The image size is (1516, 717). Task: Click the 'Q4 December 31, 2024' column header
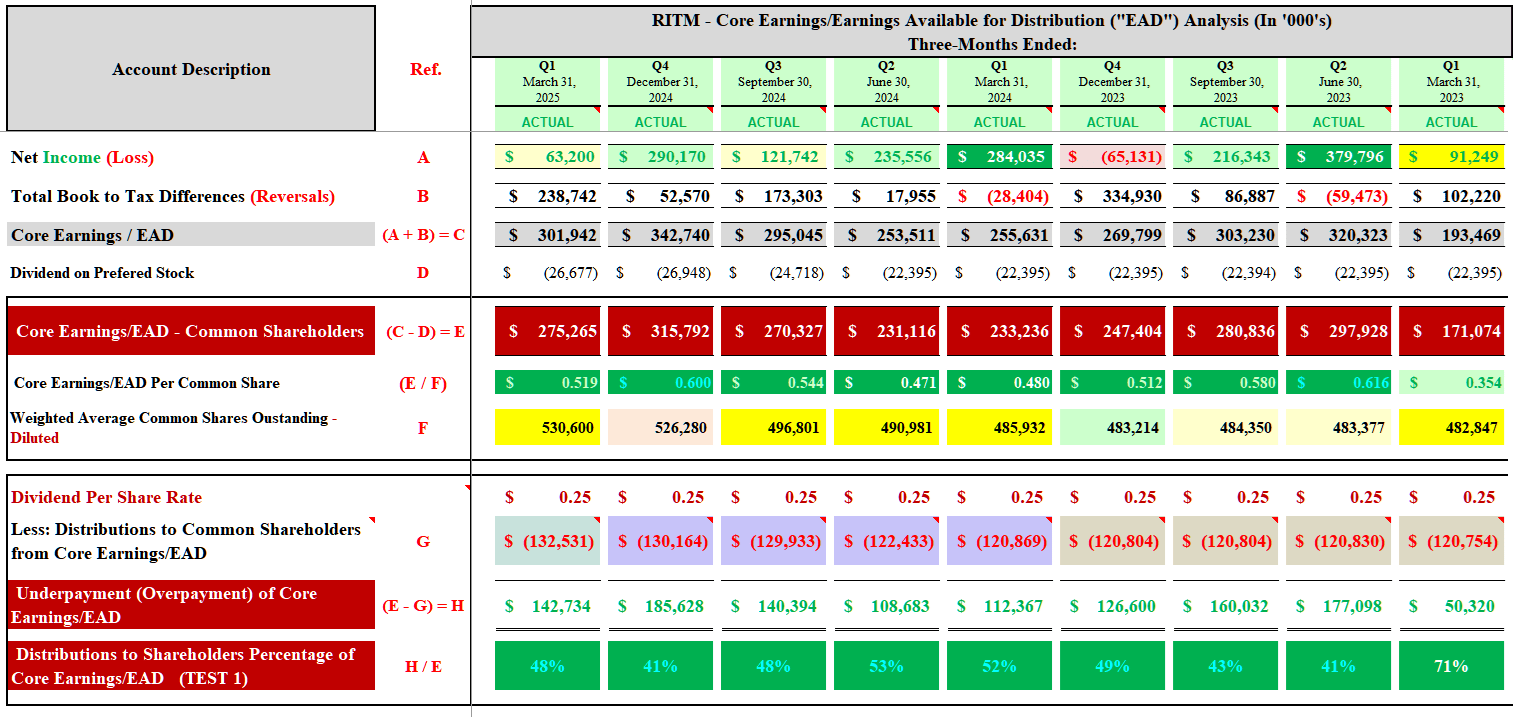coord(661,82)
